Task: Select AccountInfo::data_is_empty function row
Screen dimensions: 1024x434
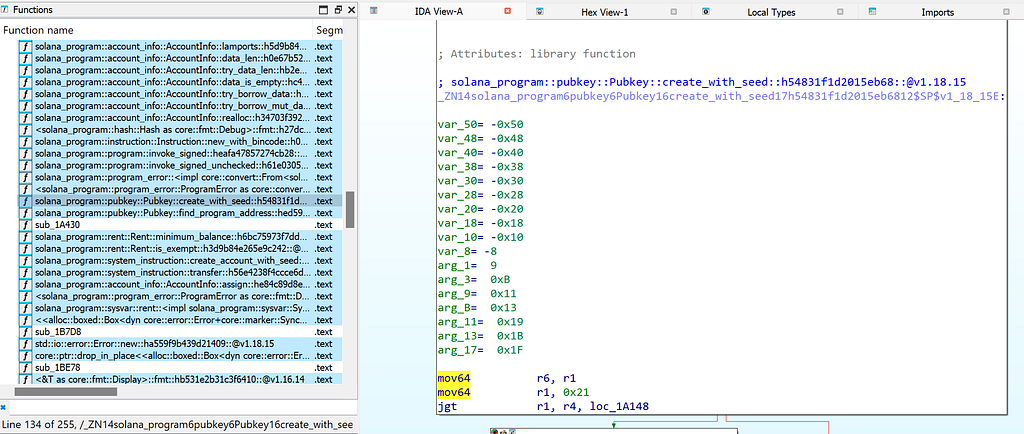Action: [180, 82]
